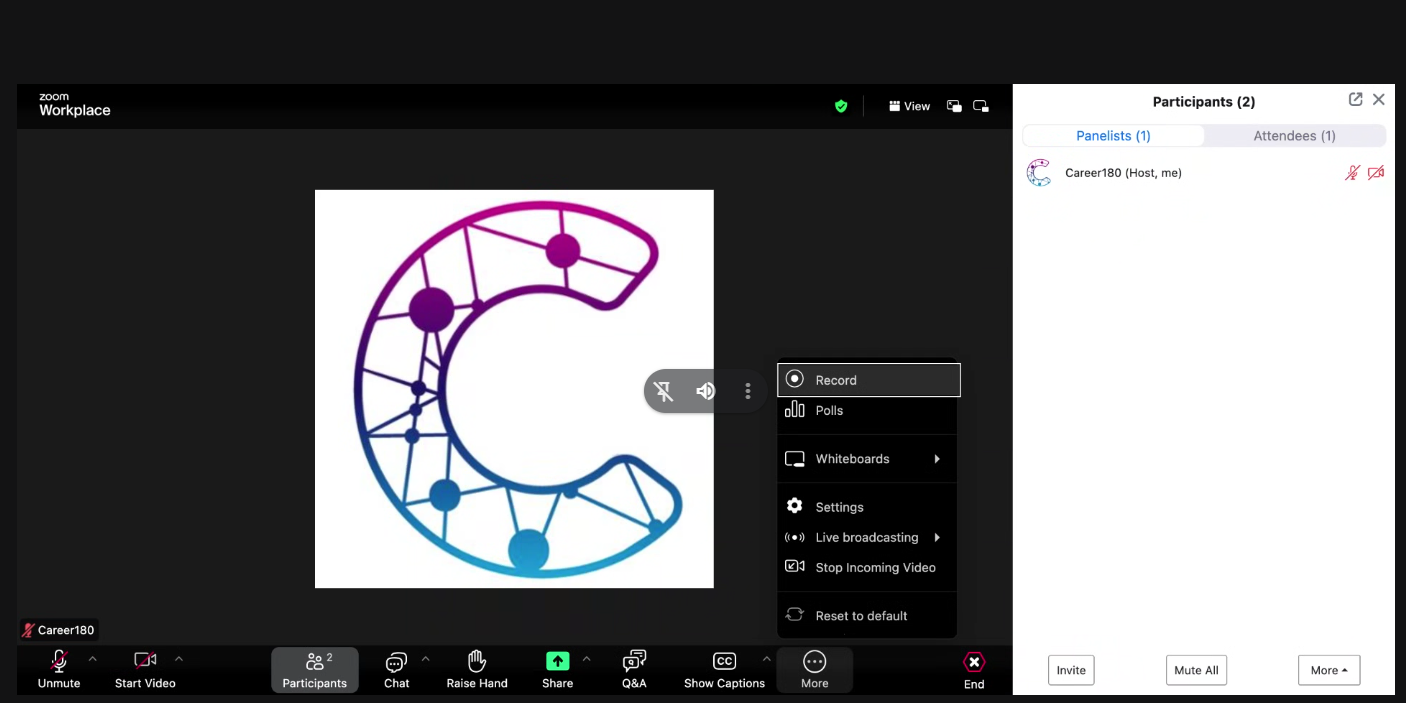Click the speaker icon on video overlay

(x=706, y=391)
